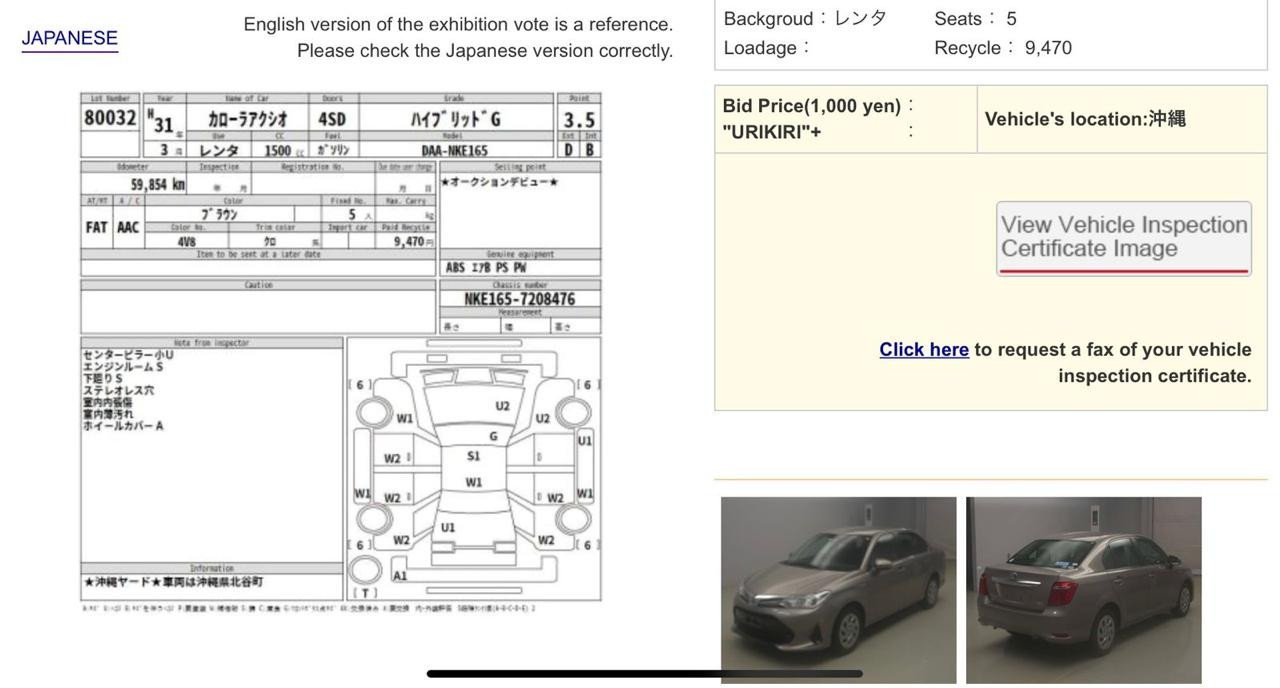Viewport: 1280px width, 688px height.
Task: Open the rear-view car photo thumbnail
Action: 1084,590
